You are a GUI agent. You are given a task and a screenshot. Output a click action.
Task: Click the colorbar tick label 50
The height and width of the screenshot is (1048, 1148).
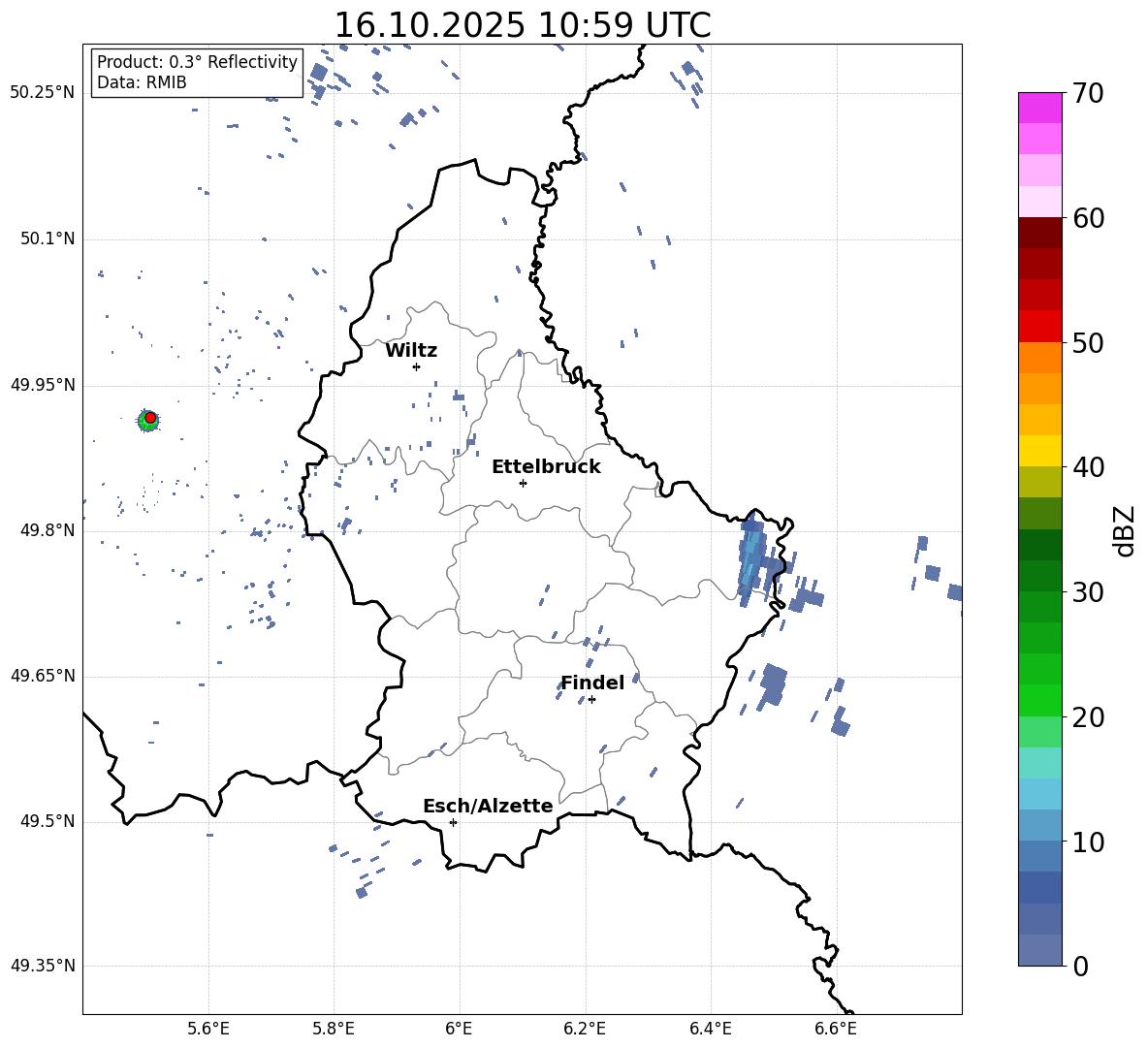pos(1087,343)
